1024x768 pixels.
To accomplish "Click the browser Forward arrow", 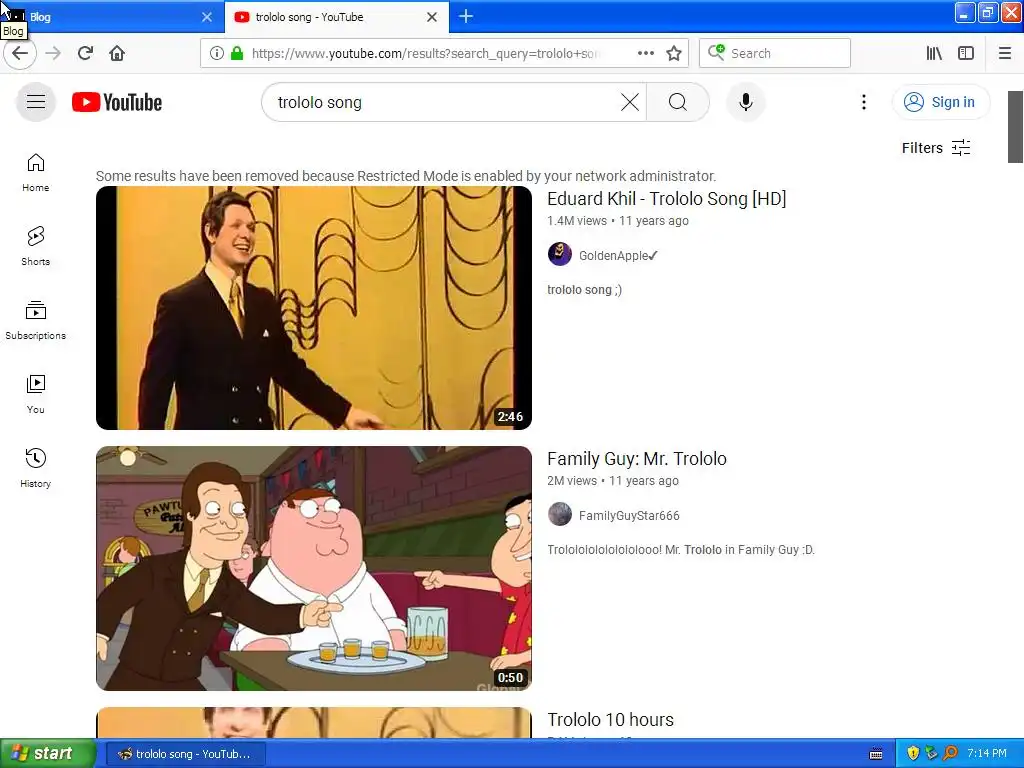I will (53, 53).
